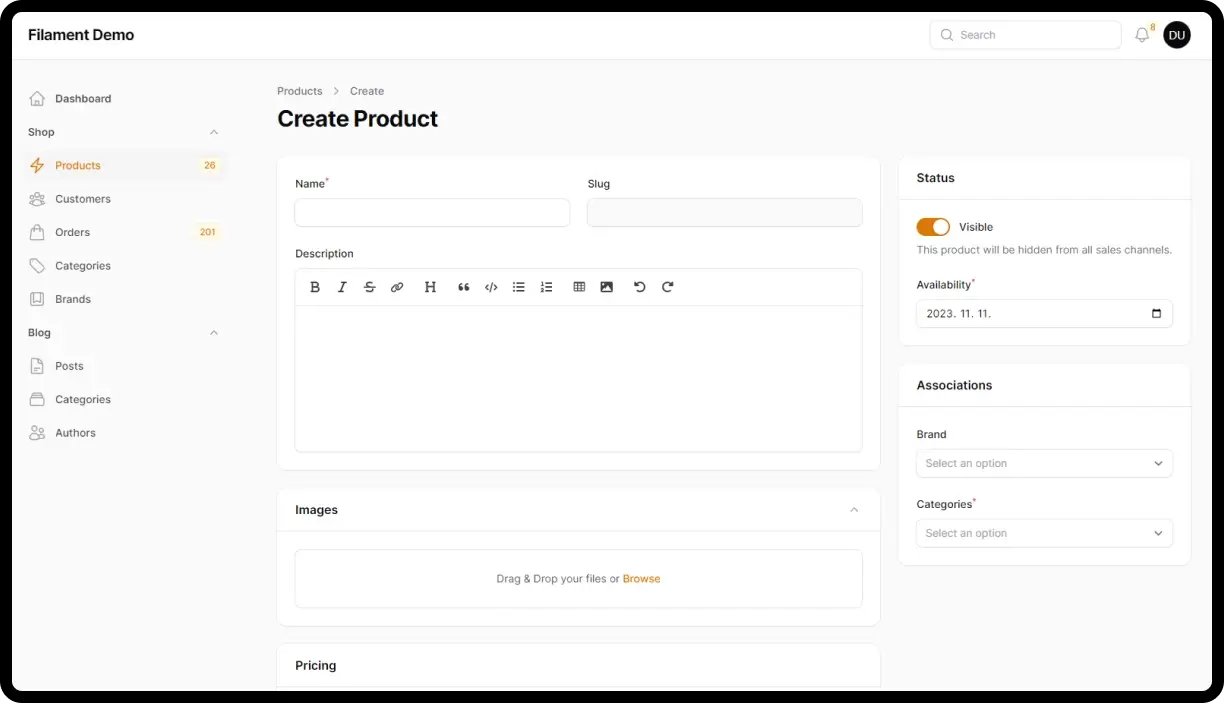Image resolution: width=1224 pixels, height=703 pixels.
Task: Insert a table in description
Action: pyautogui.click(x=579, y=287)
